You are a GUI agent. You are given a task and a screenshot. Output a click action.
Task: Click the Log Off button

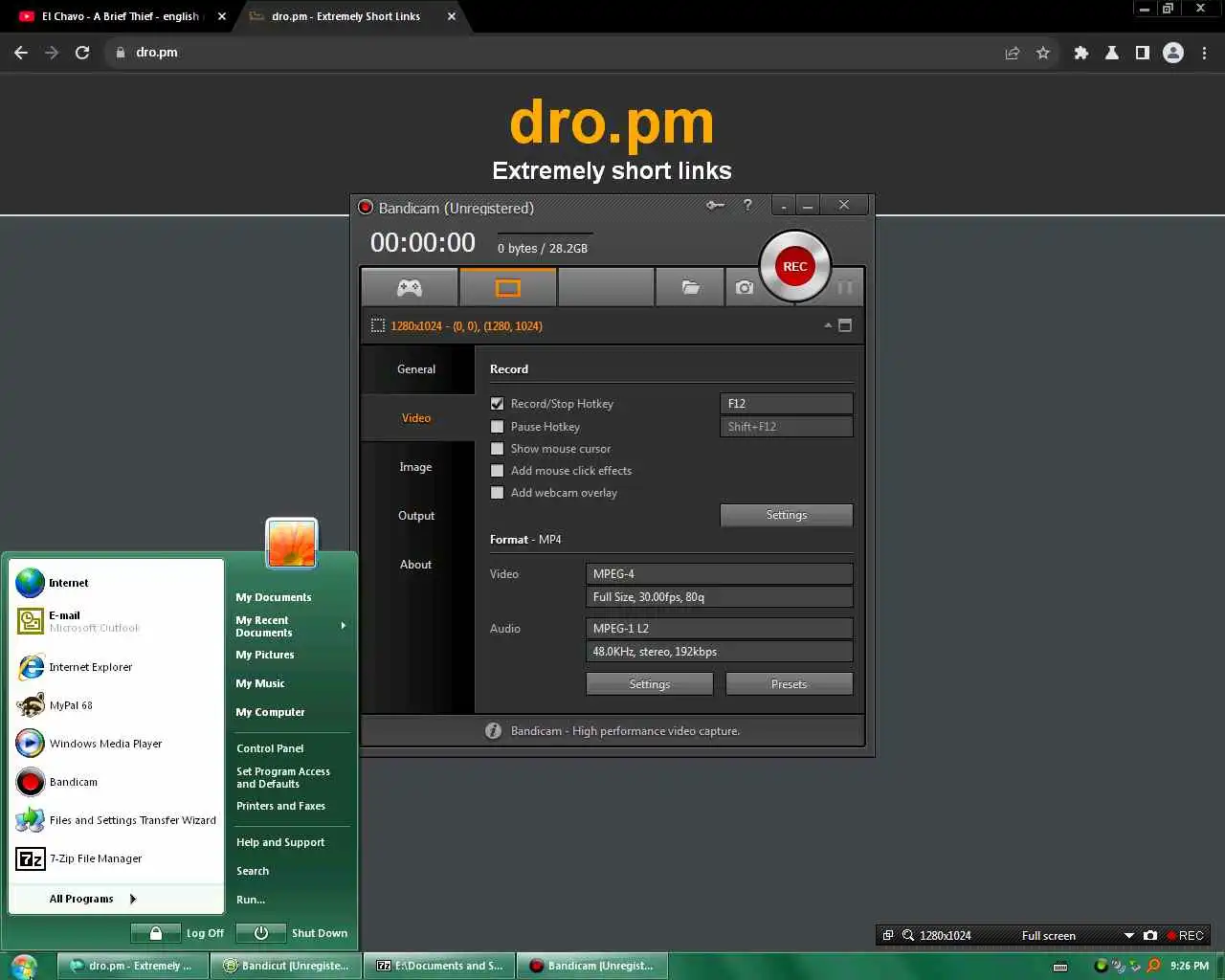coord(179,933)
